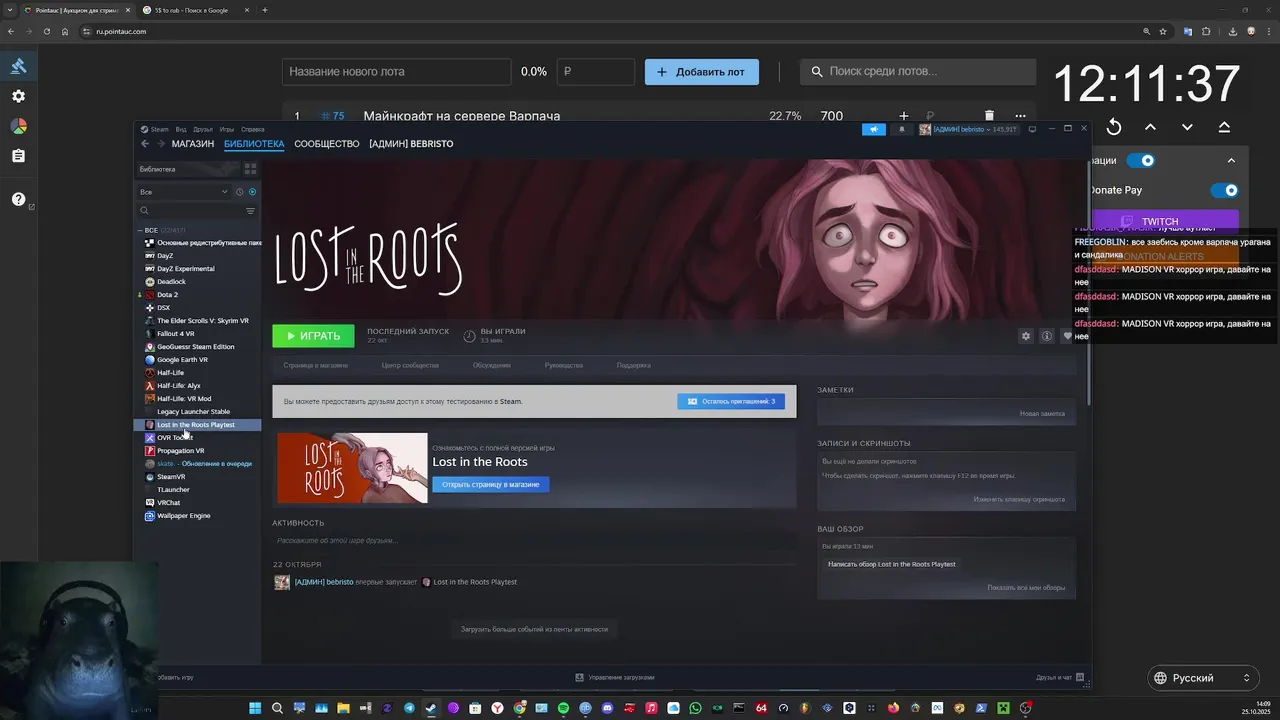Toggle the integrations switch above Donate Pay
The image size is (1280, 720).
(x=1141, y=160)
